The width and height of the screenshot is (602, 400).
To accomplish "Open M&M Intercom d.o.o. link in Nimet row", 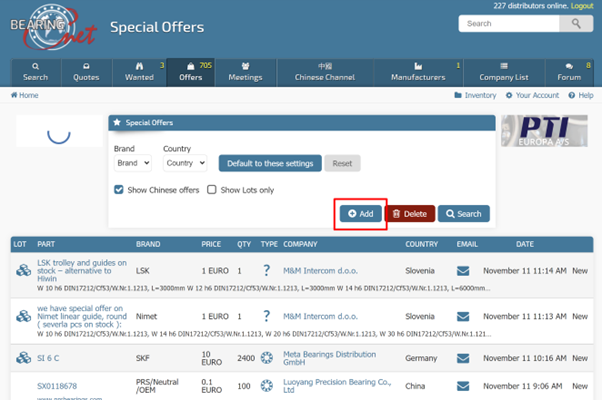I will (x=320, y=317).
